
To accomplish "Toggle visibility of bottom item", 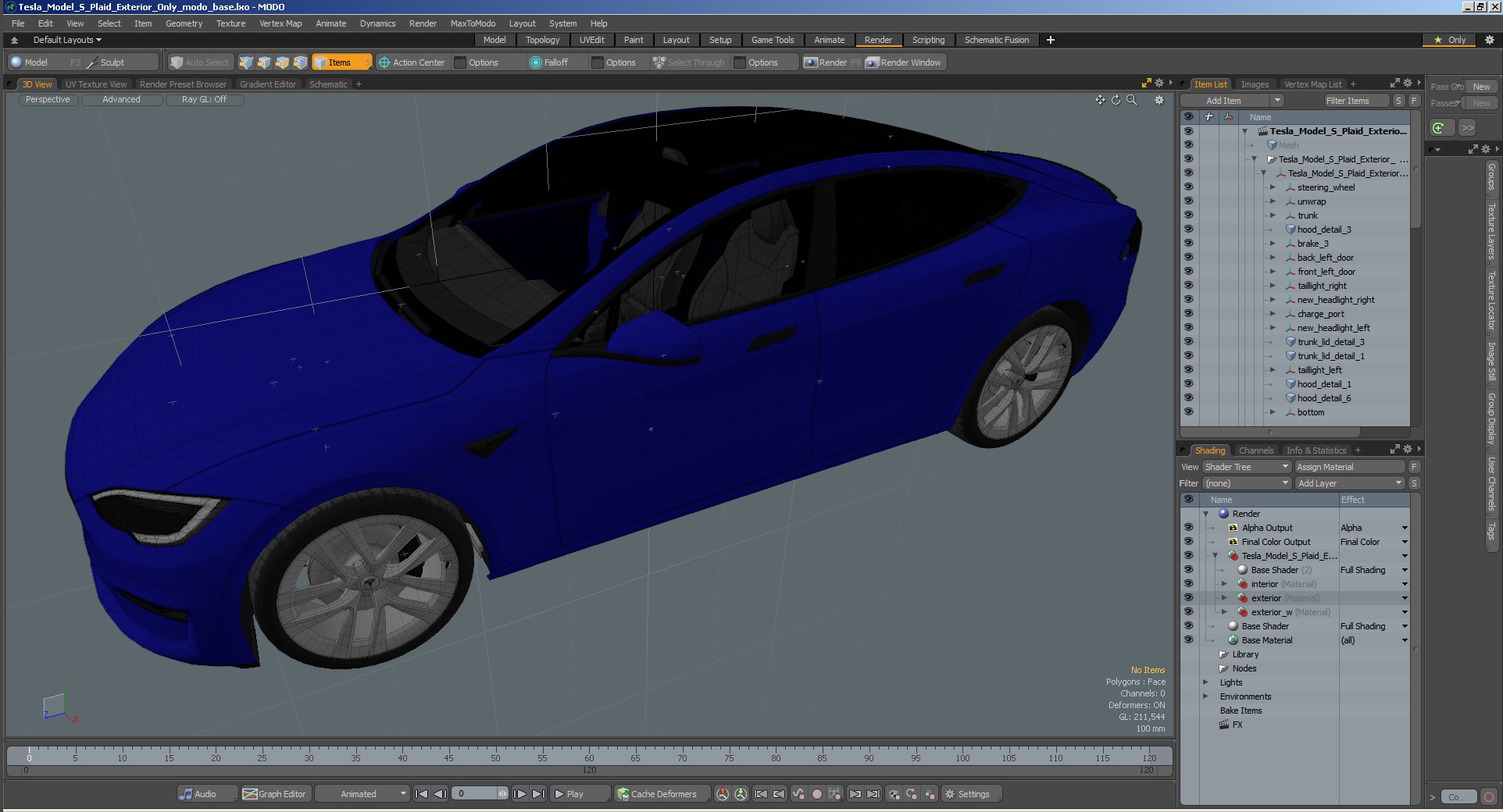I will click(1188, 412).
